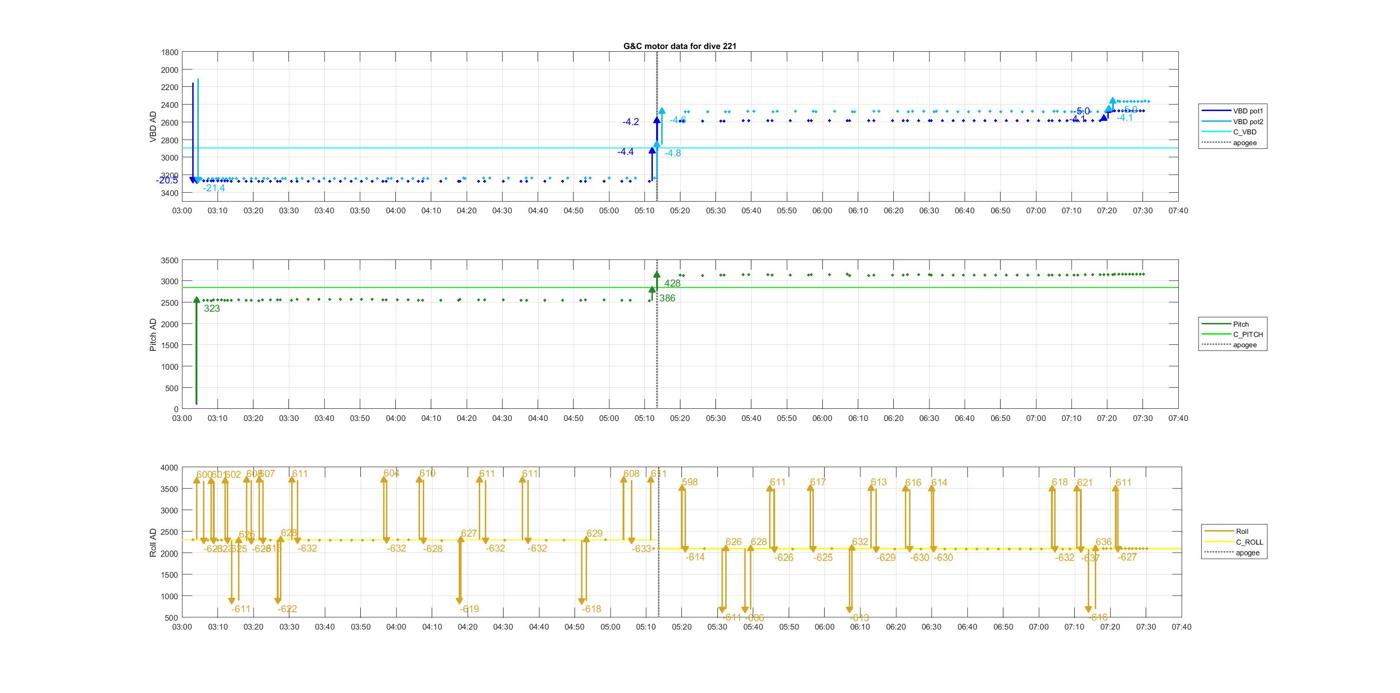Click the "428" annotation in the Pitch plot
The image size is (1400, 693).
[x=672, y=284]
